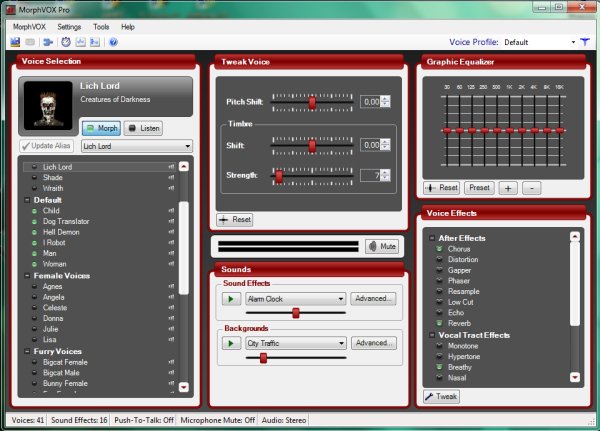Collapse the Vocal Tract Effects group
The width and height of the screenshot is (600, 431).
[432, 335]
